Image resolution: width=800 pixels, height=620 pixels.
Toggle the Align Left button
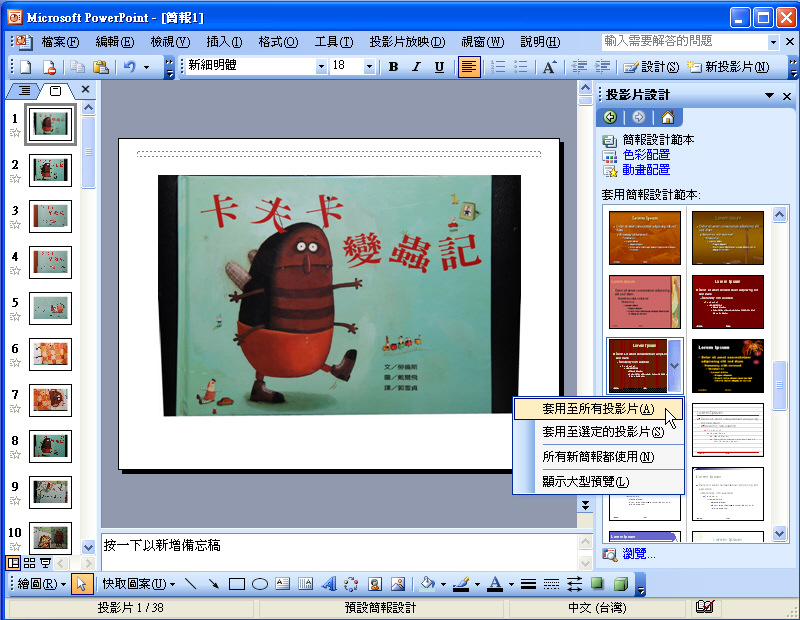coord(469,67)
